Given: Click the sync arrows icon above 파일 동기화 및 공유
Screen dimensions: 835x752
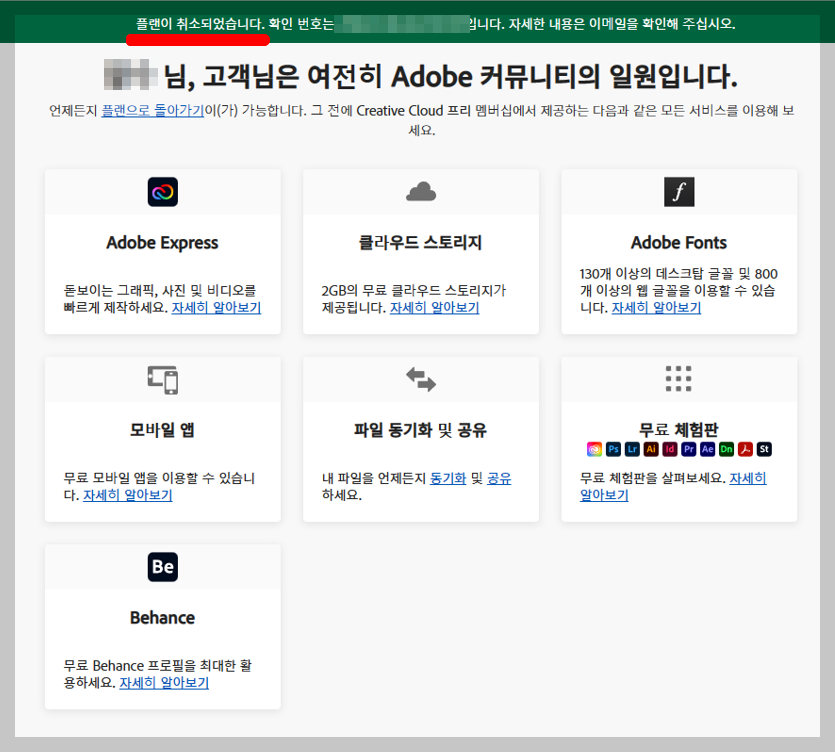Looking at the screenshot, I should coord(420,379).
